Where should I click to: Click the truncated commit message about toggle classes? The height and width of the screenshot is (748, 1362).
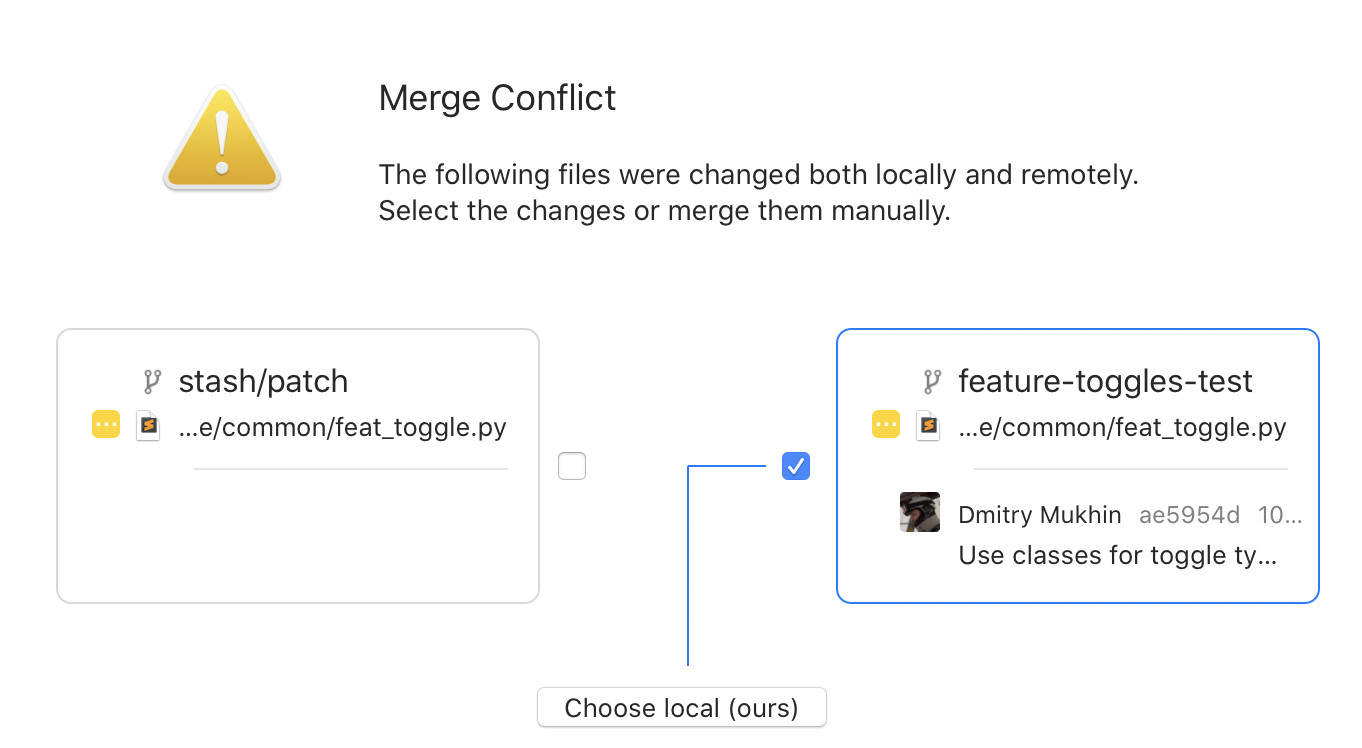click(1117, 555)
